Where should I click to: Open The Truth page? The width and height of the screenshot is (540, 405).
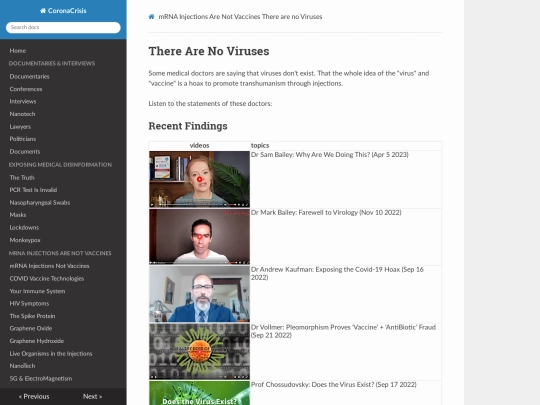[22, 178]
